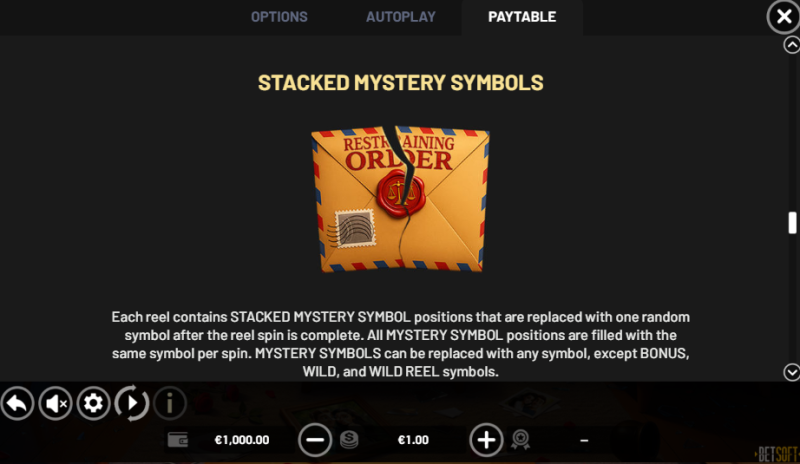Select the PAYTABLE tab
800x464 pixels.
click(522, 17)
